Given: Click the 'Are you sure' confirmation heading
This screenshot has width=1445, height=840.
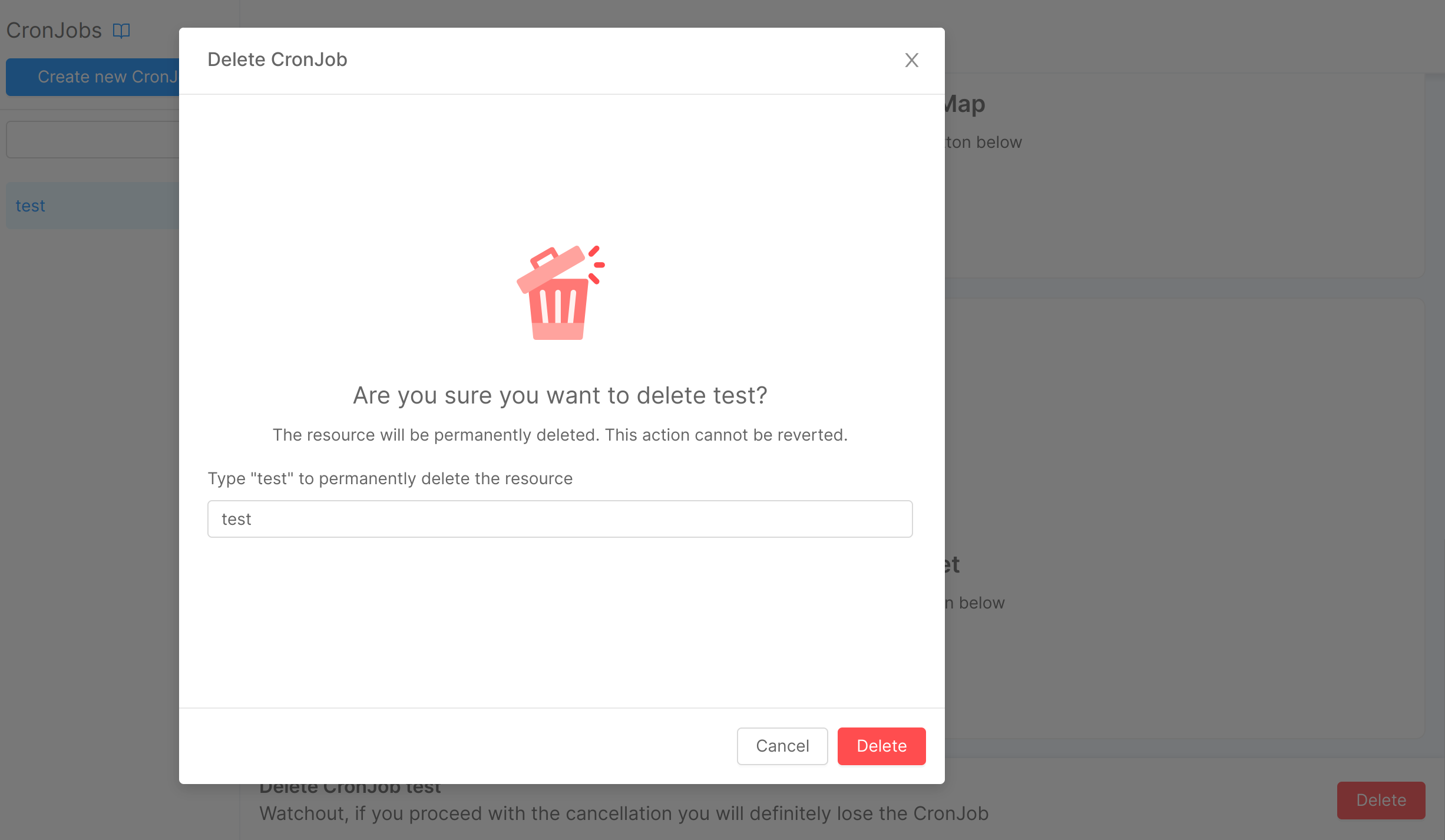Looking at the screenshot, I should 560,395.
